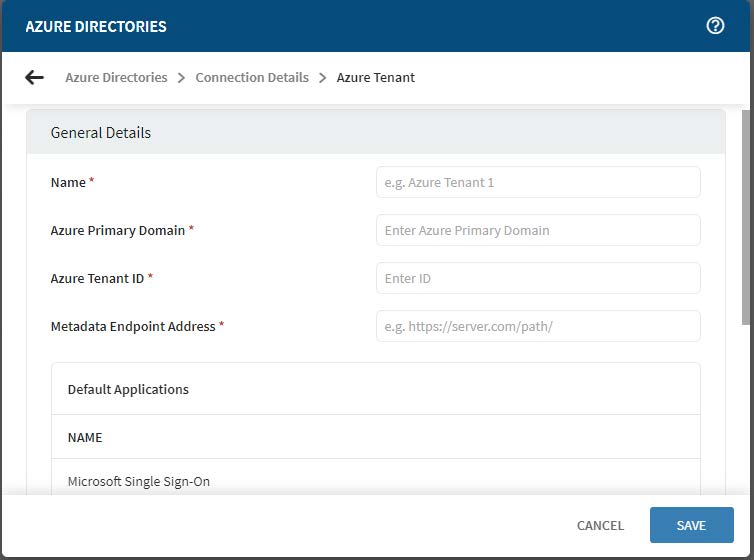The width and height of the screenshot is (754, 560).
Task: Select the Microsoft Single Sign-On row
Action: pyautogui.click(x=139, y=481)
